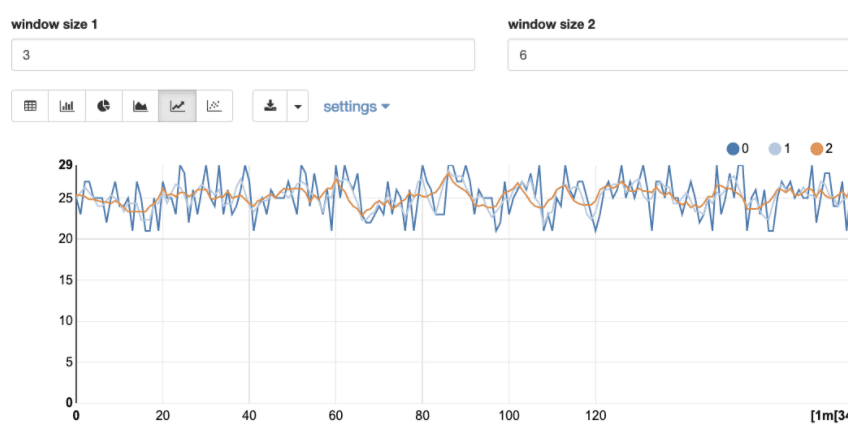
Task: Download the data with the download icon
Action: [x=270, y=106]
